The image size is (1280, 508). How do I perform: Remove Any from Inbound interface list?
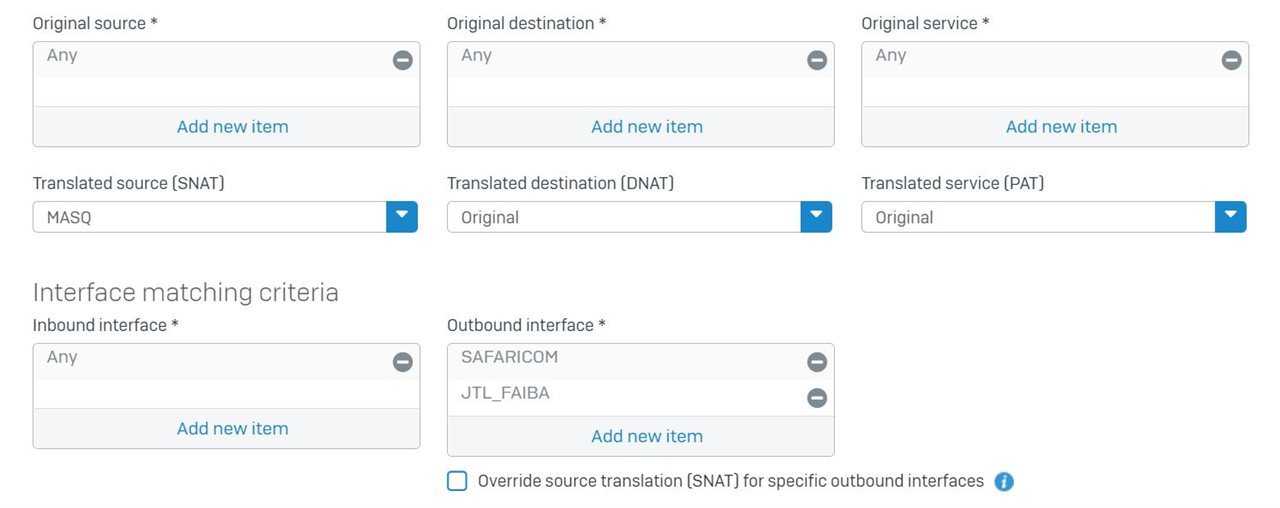pos(402,362)
